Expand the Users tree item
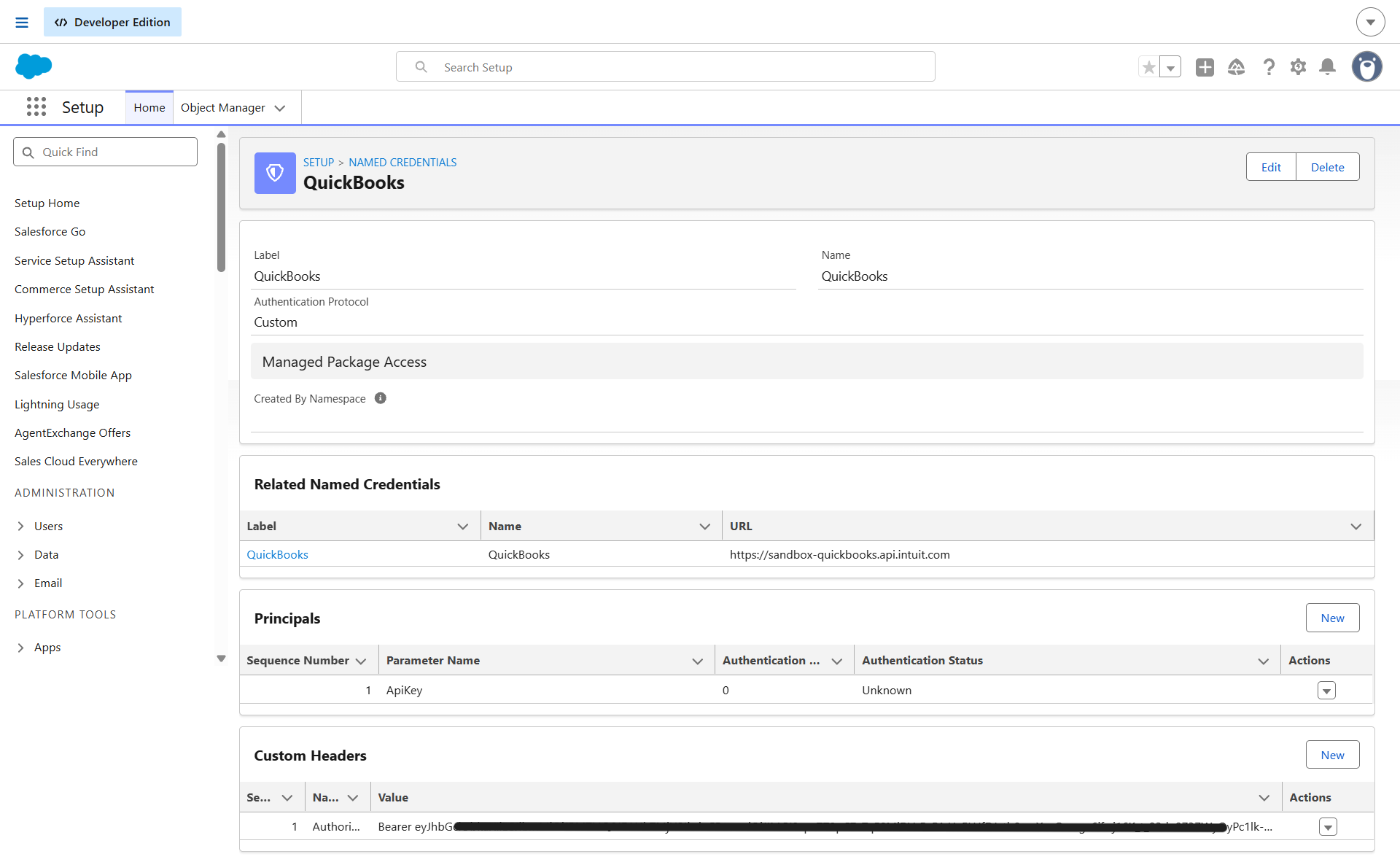The image size is (1400, 862). pos(20,526)
